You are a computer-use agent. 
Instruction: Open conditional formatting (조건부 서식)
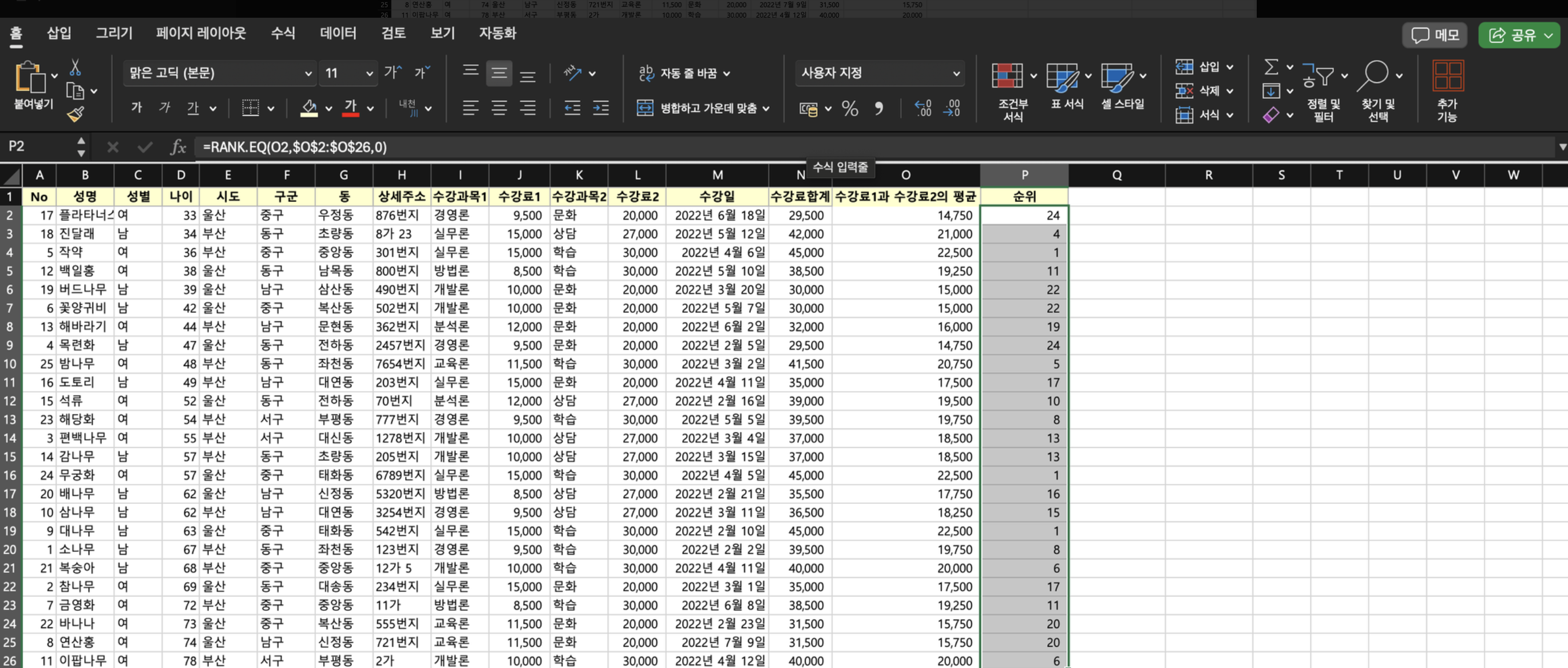pos(1007,77)
